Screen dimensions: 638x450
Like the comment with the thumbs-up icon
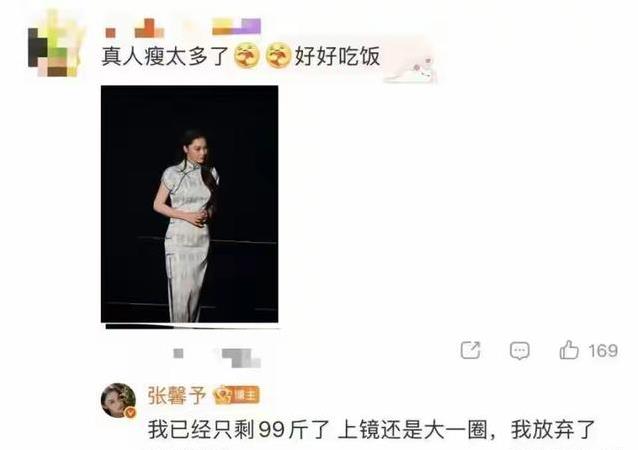[x=569, y=350]
